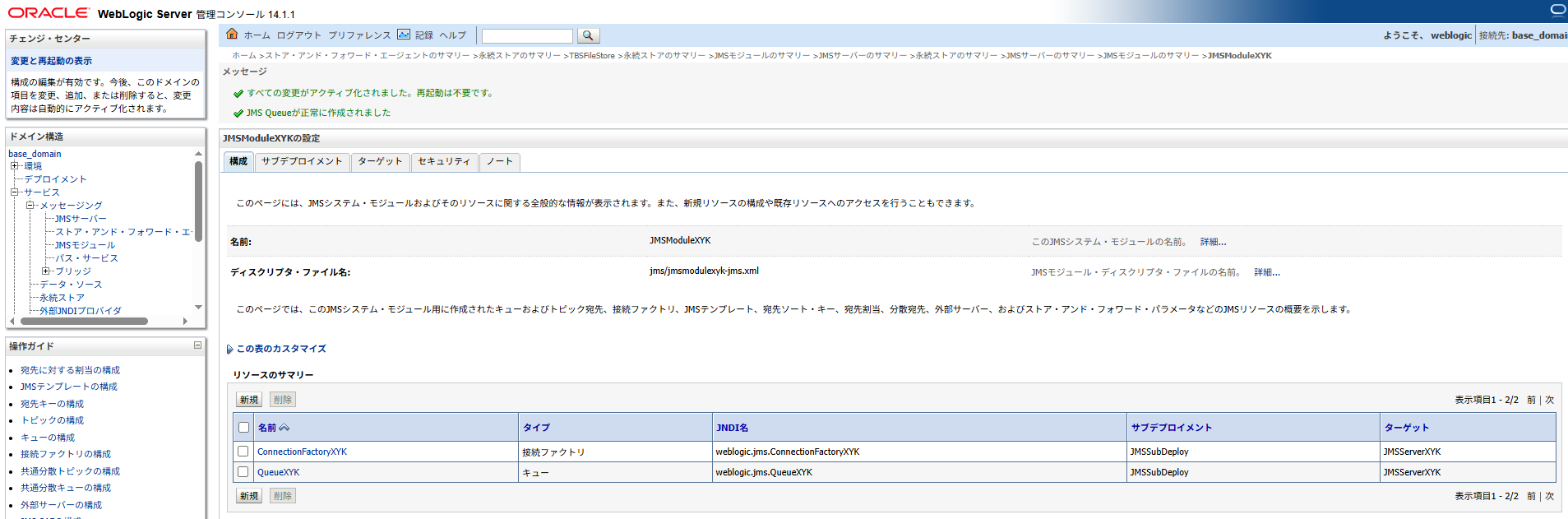Expand the ブリッジ tree node

click(x=45, y=271)
